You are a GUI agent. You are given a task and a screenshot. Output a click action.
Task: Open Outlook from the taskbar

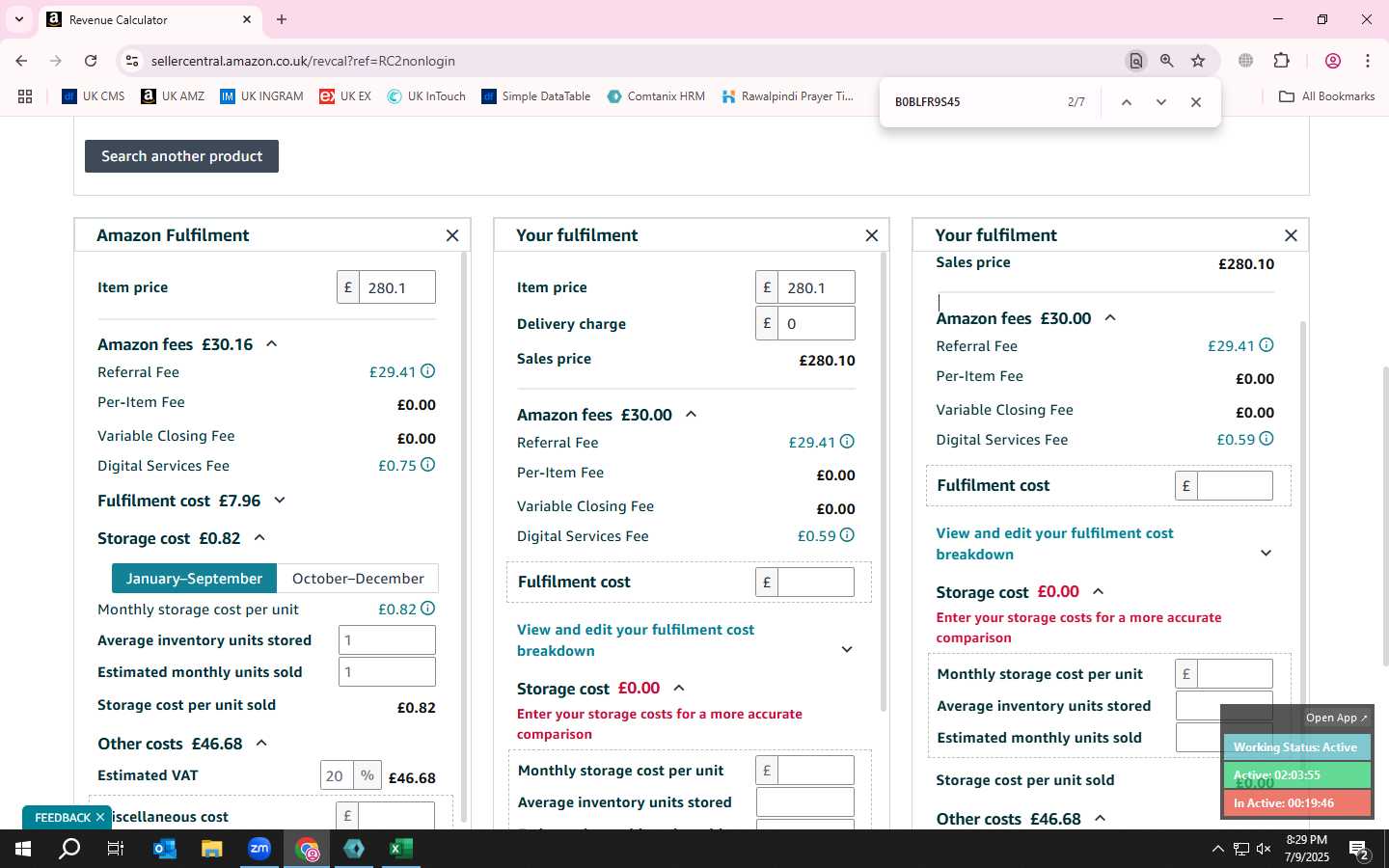(x=165, y=849)
